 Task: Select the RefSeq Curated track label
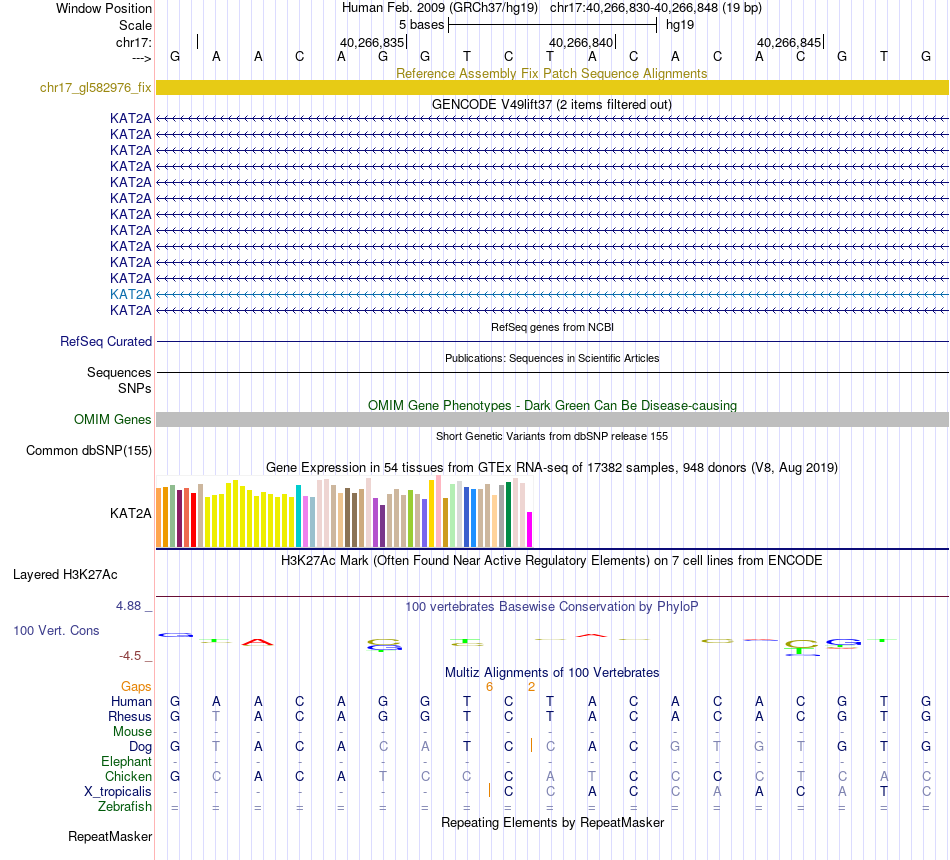[106, 342]
